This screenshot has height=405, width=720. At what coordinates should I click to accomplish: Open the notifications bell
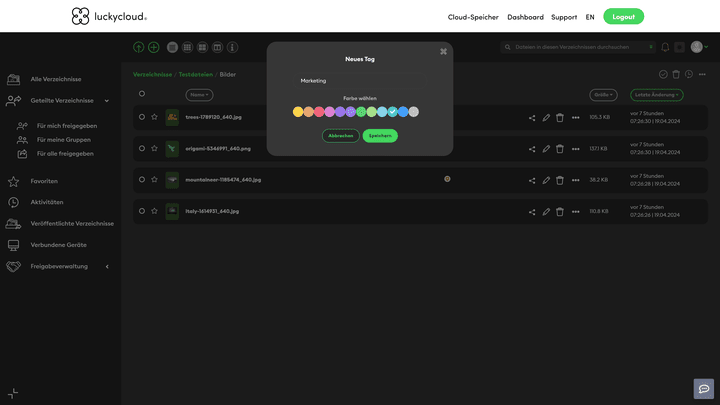665,47
